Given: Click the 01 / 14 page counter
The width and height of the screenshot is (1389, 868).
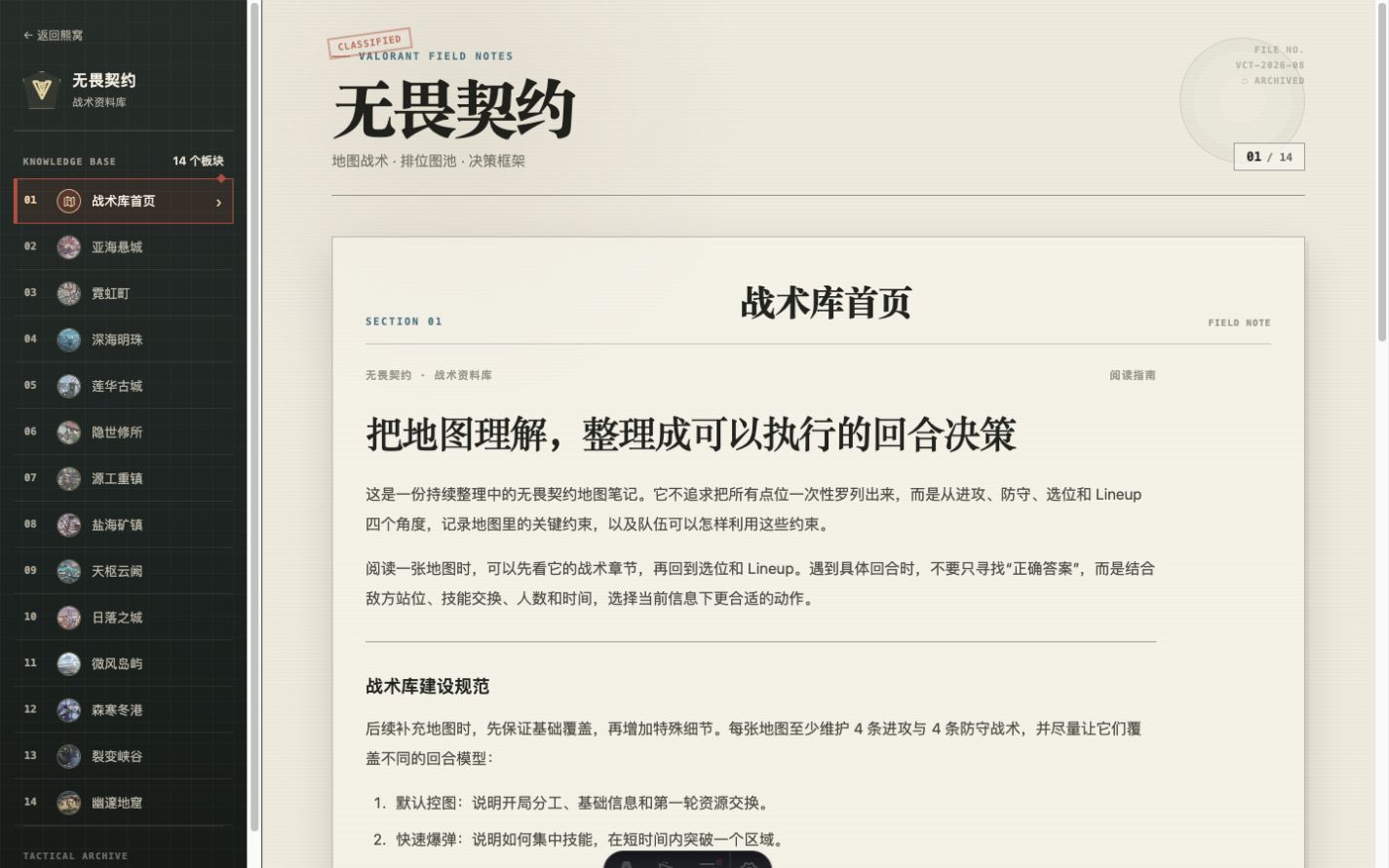Looking at the screenshot, I should pos(1269,157).
